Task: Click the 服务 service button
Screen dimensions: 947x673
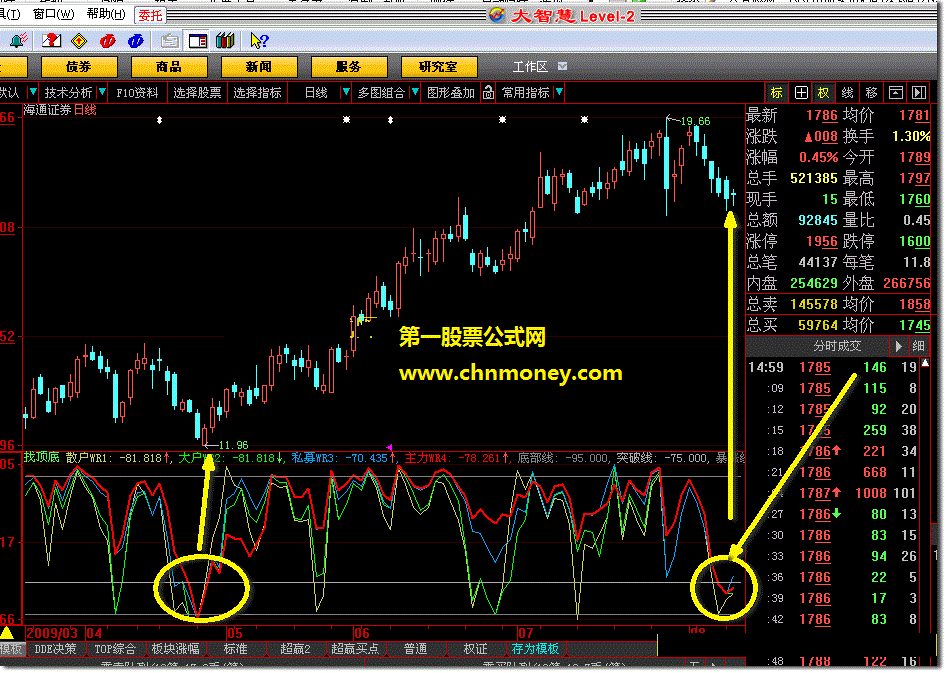Action: pyautogui.click(x=348, y=66)
